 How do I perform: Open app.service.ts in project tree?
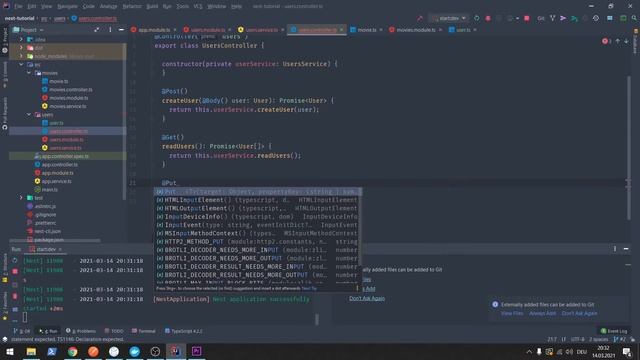[x=53, y=181]
